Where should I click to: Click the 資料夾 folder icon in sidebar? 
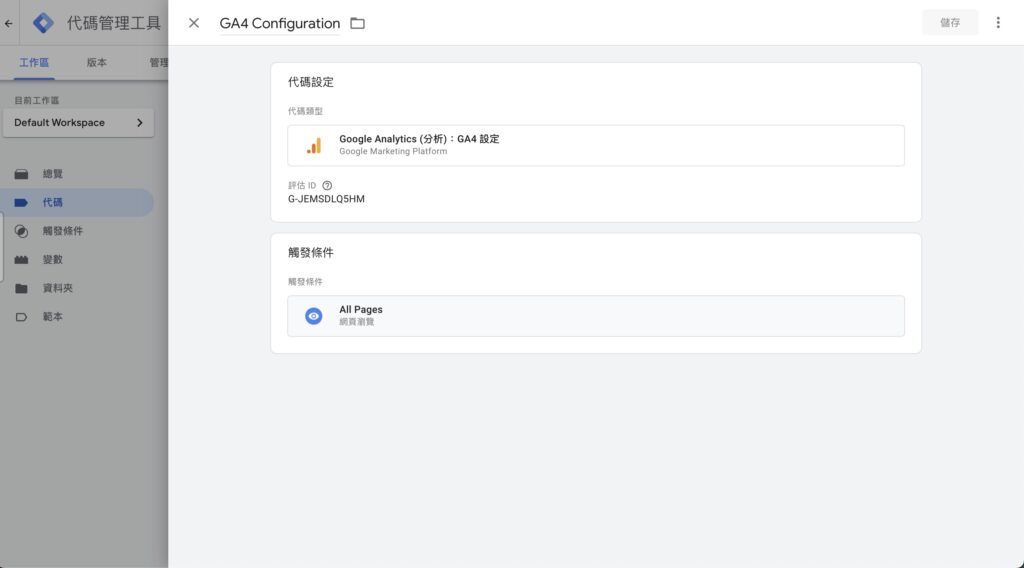point(22,288)
